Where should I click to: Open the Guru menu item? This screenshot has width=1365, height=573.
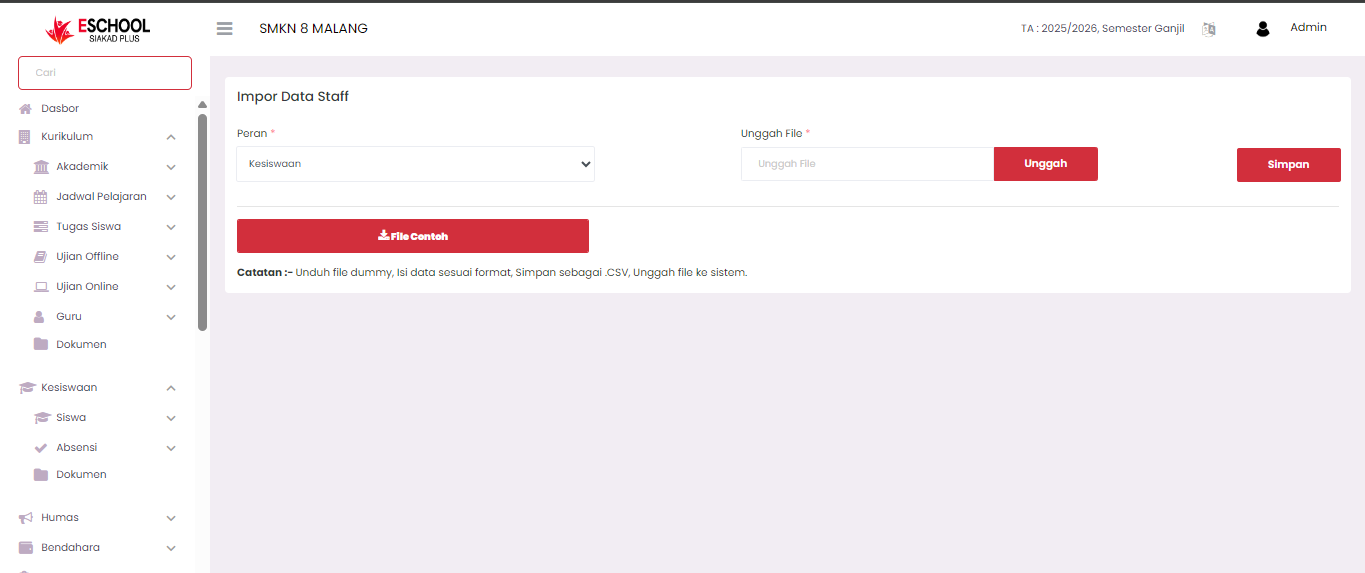[69, 317]
